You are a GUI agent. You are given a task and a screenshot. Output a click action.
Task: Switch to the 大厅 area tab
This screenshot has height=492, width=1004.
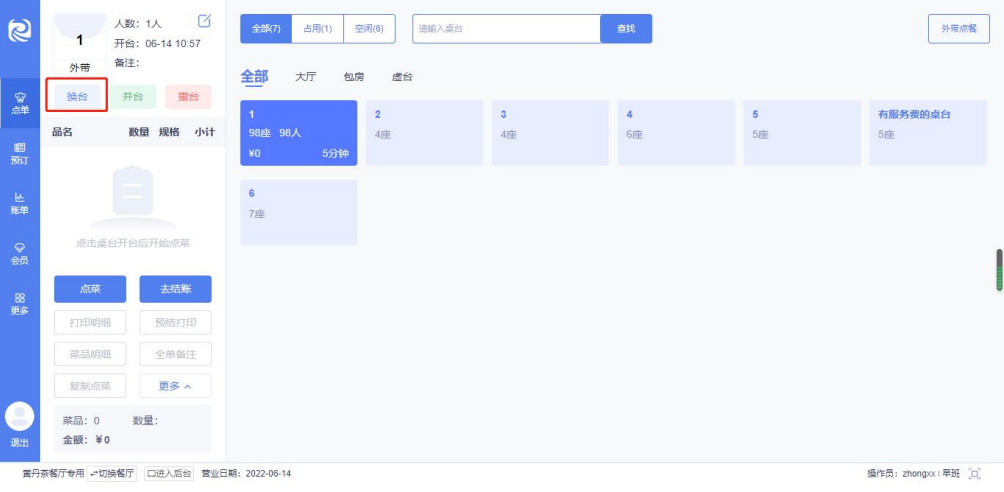tap(305, 77)
